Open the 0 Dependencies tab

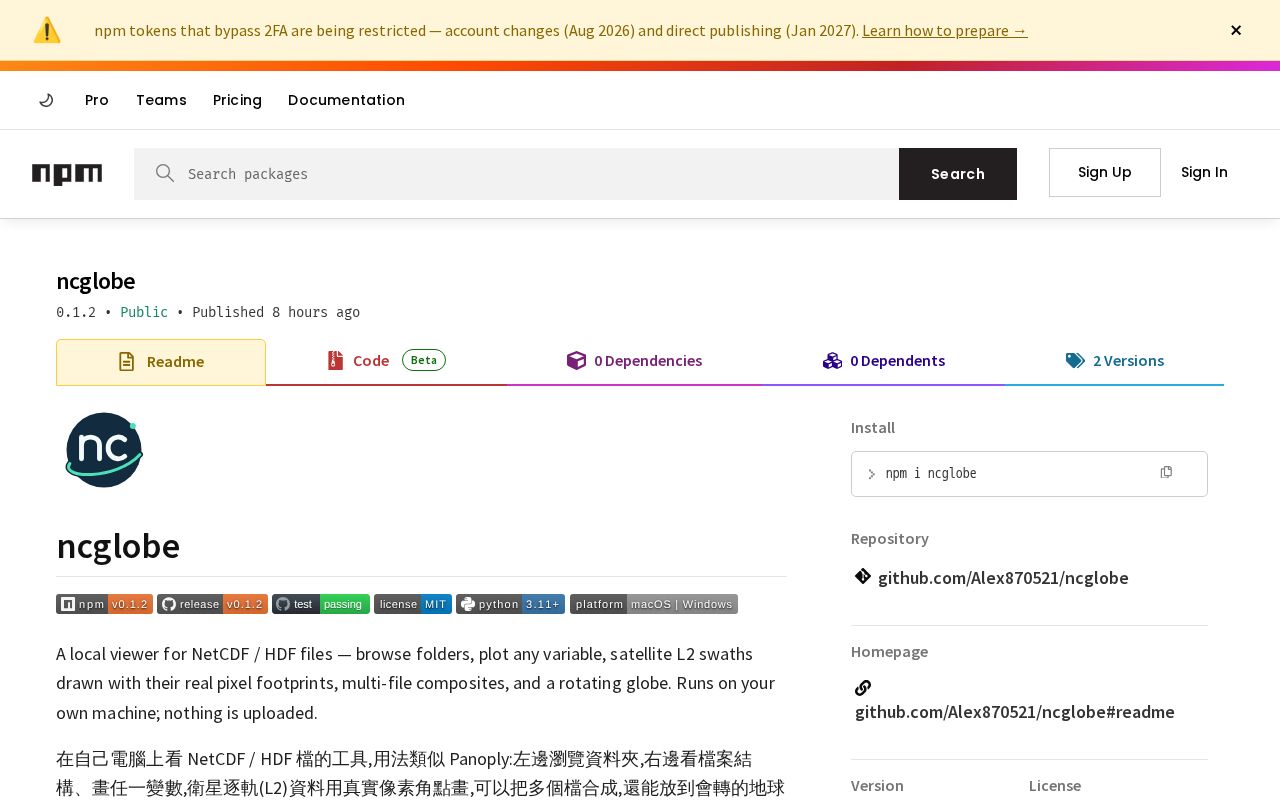(x=634, y=361)
